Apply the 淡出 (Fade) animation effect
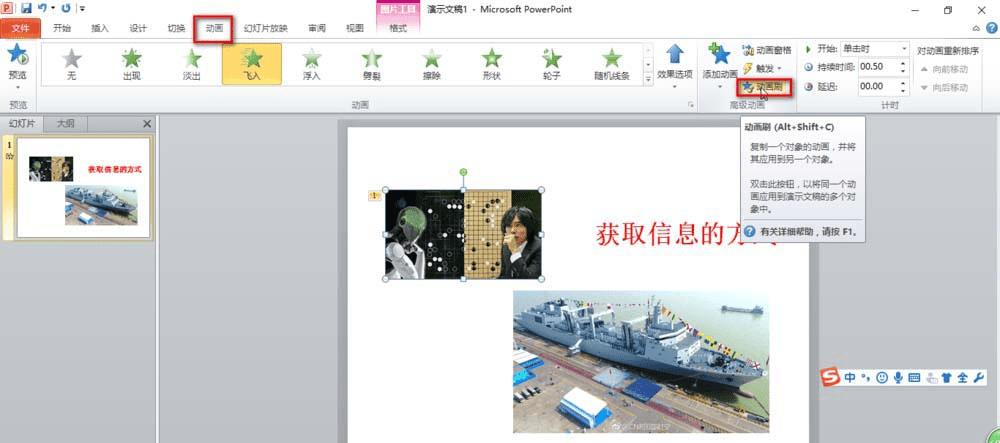Image resolution: width=1000 pixels, height=443 pixels. click(191, 64)
